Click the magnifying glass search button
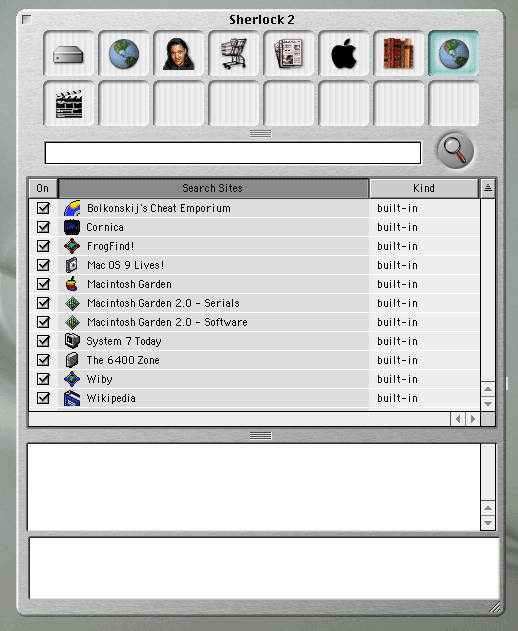This screenshot has height=631, width=518. click(x=455, y=151)
